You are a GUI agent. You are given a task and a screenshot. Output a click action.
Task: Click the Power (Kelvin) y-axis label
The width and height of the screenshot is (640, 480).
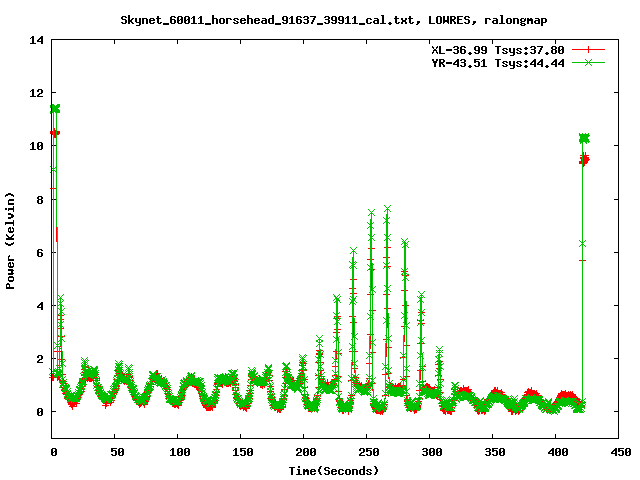(x=10, y=241)
